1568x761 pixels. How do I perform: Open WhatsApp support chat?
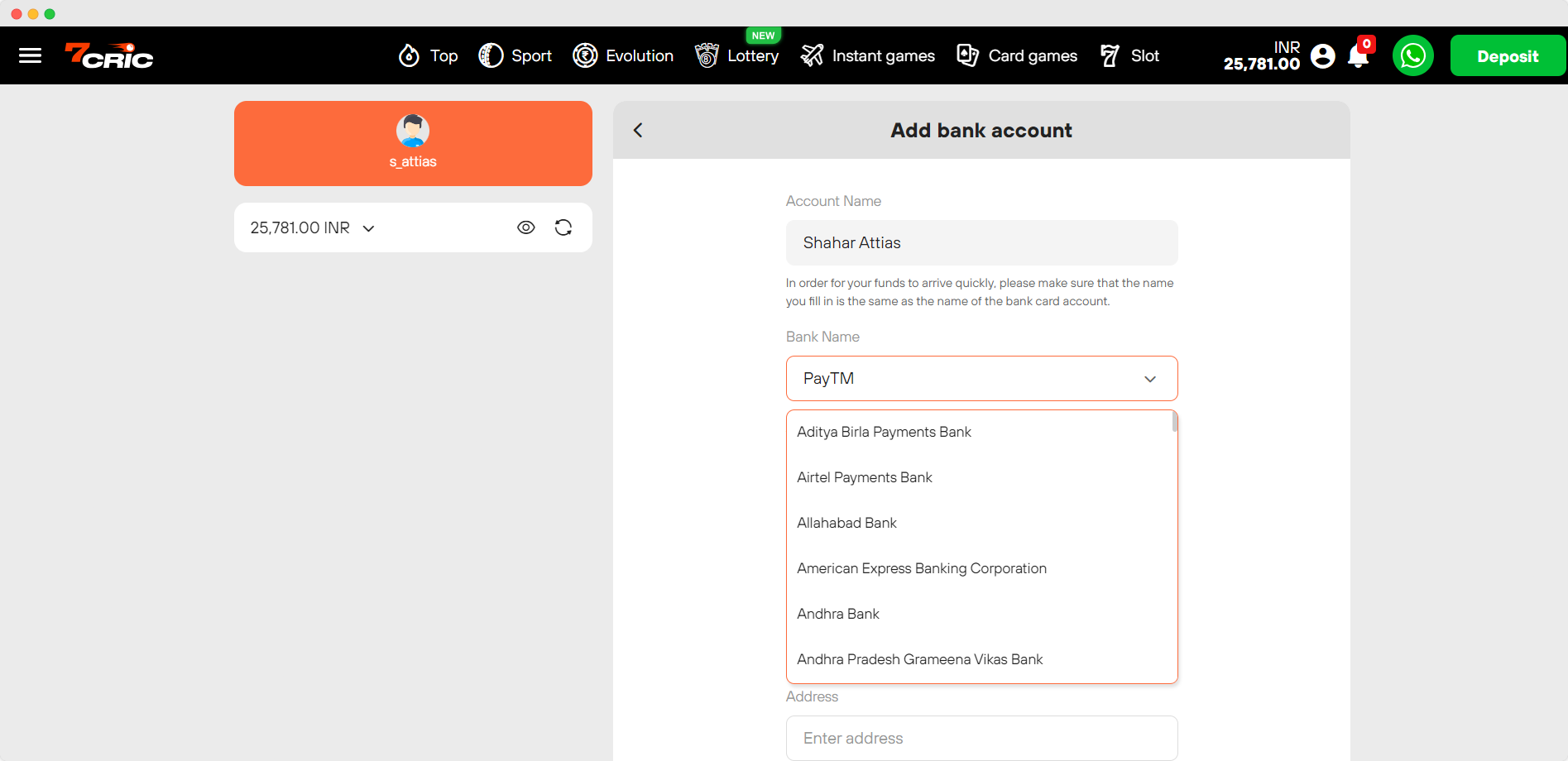point(1413,55)
